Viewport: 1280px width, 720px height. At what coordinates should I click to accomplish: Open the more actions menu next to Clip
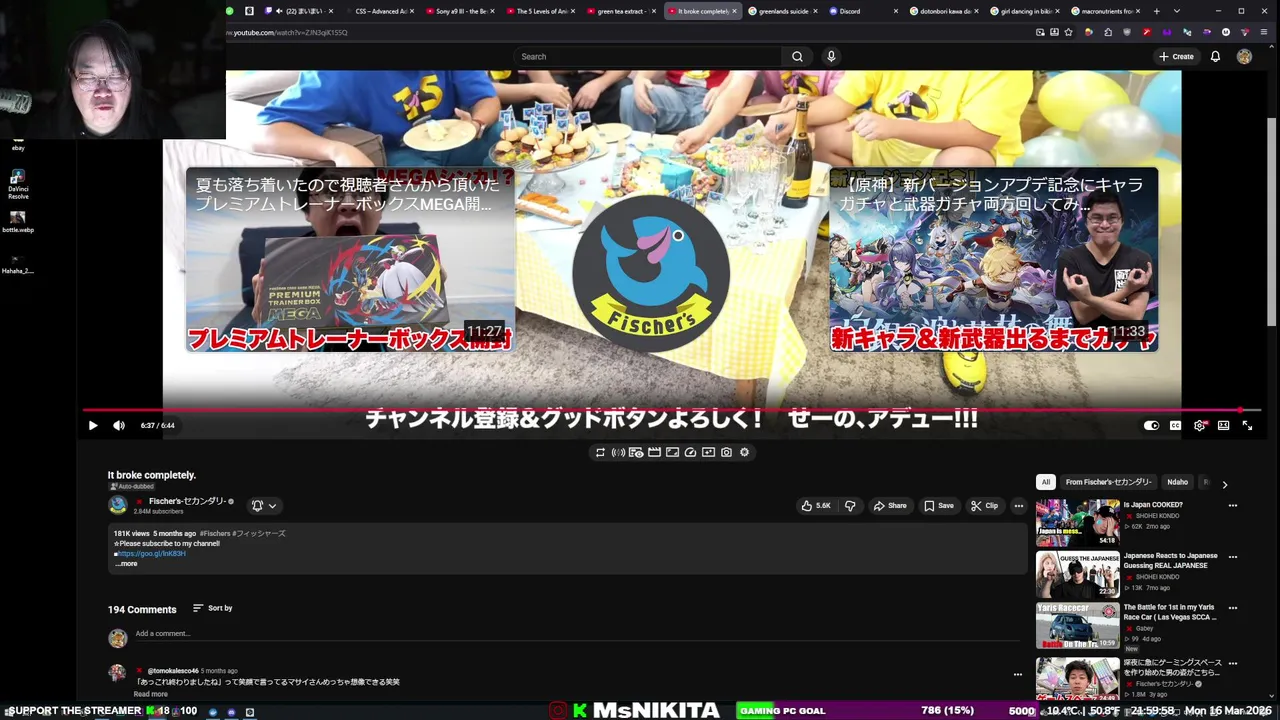(1019, 506)
